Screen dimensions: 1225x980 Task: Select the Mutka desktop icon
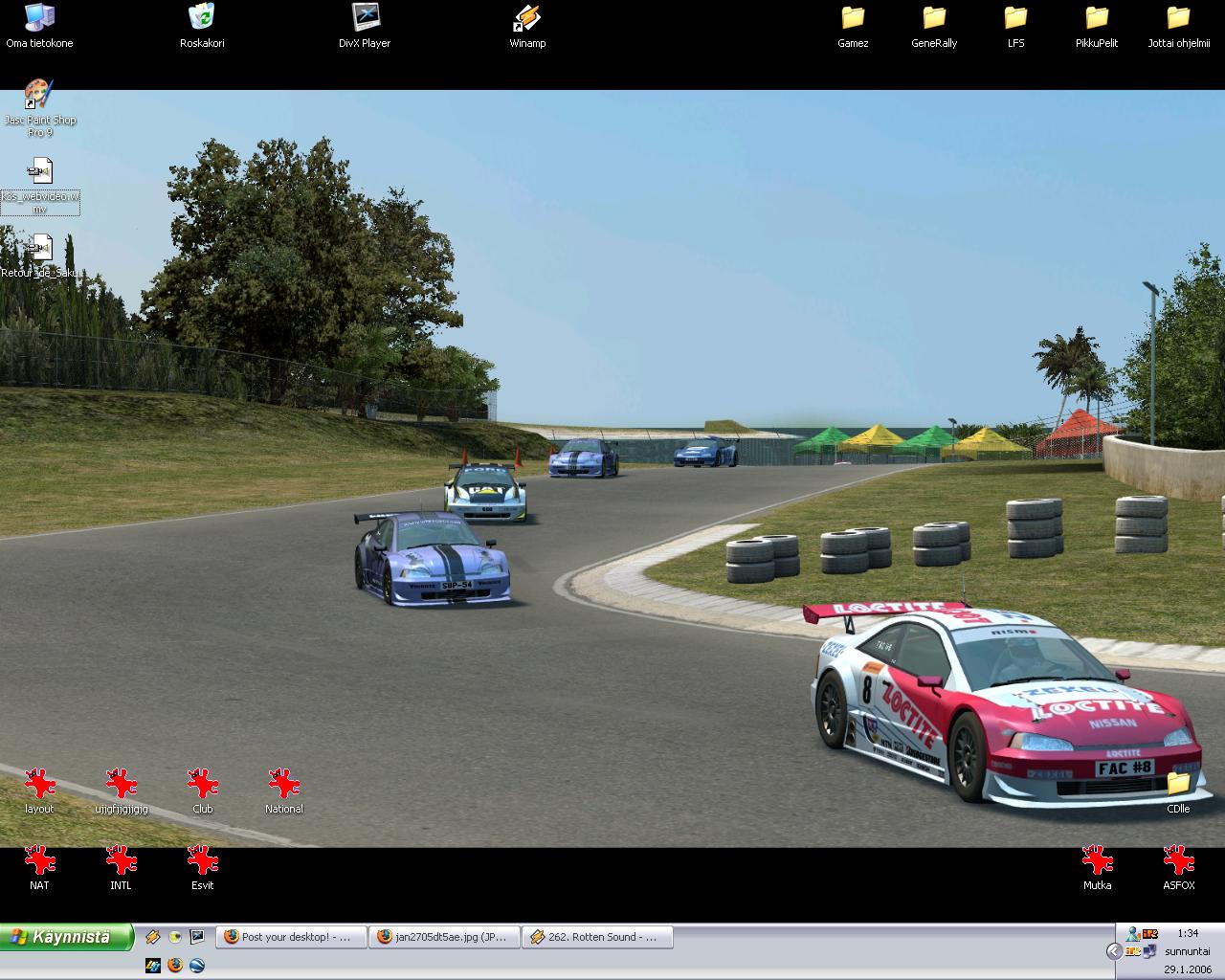[1097, 868]
